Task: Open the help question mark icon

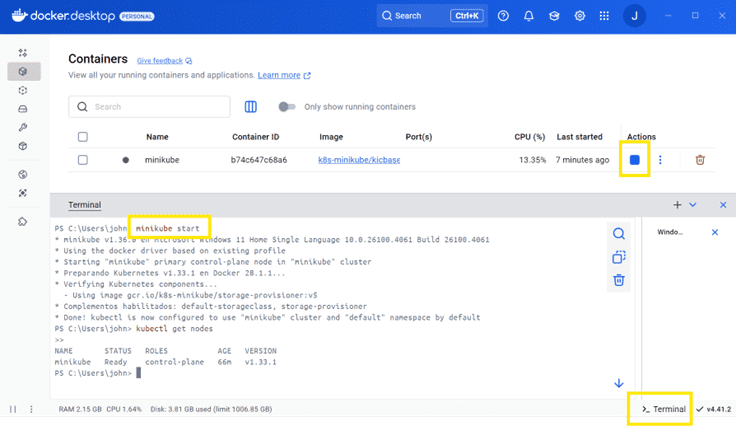Action: [503, 16]
